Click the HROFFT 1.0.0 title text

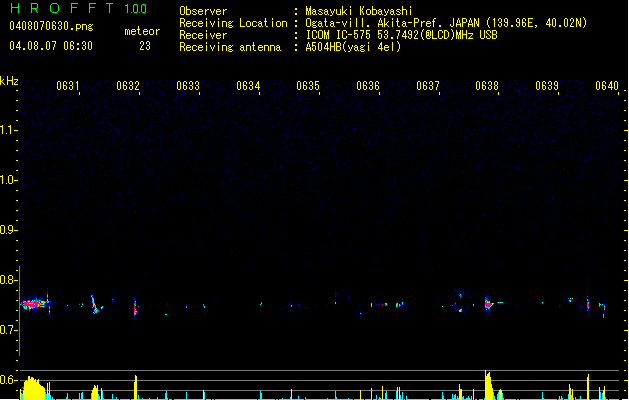tap(78, 8)
